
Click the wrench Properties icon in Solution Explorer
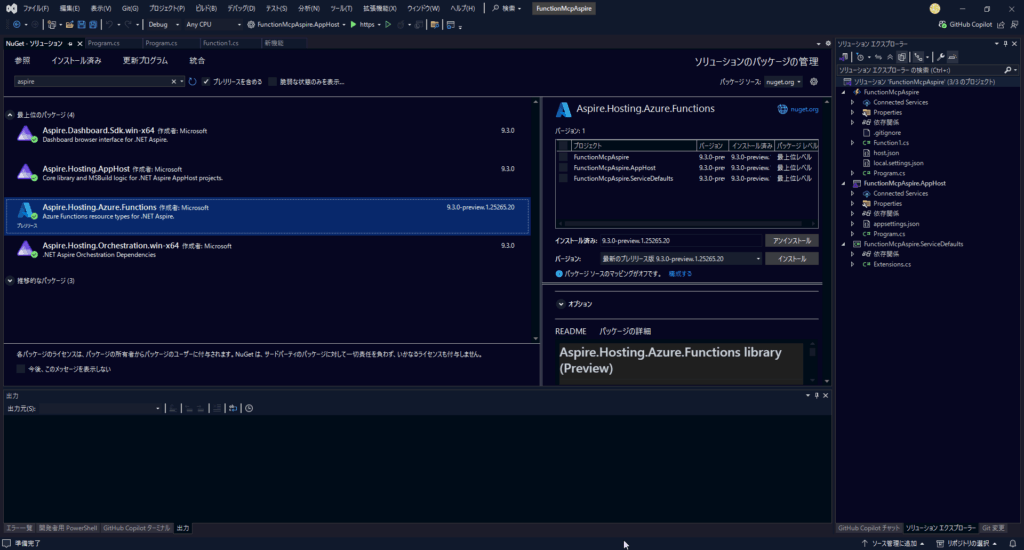point(940,57)
